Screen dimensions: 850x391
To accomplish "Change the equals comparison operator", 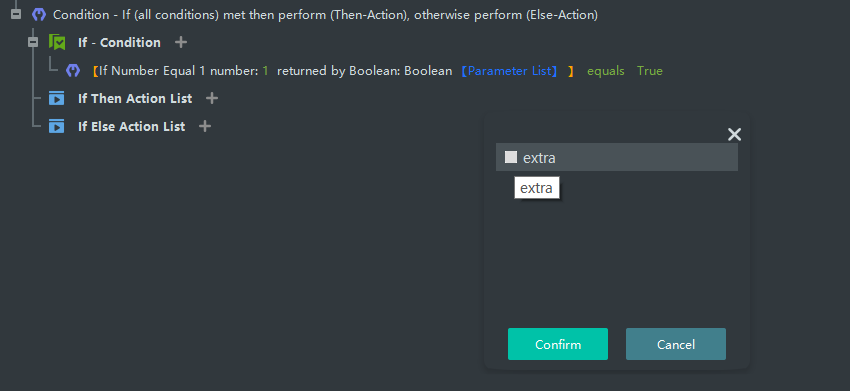I will 606,71.
